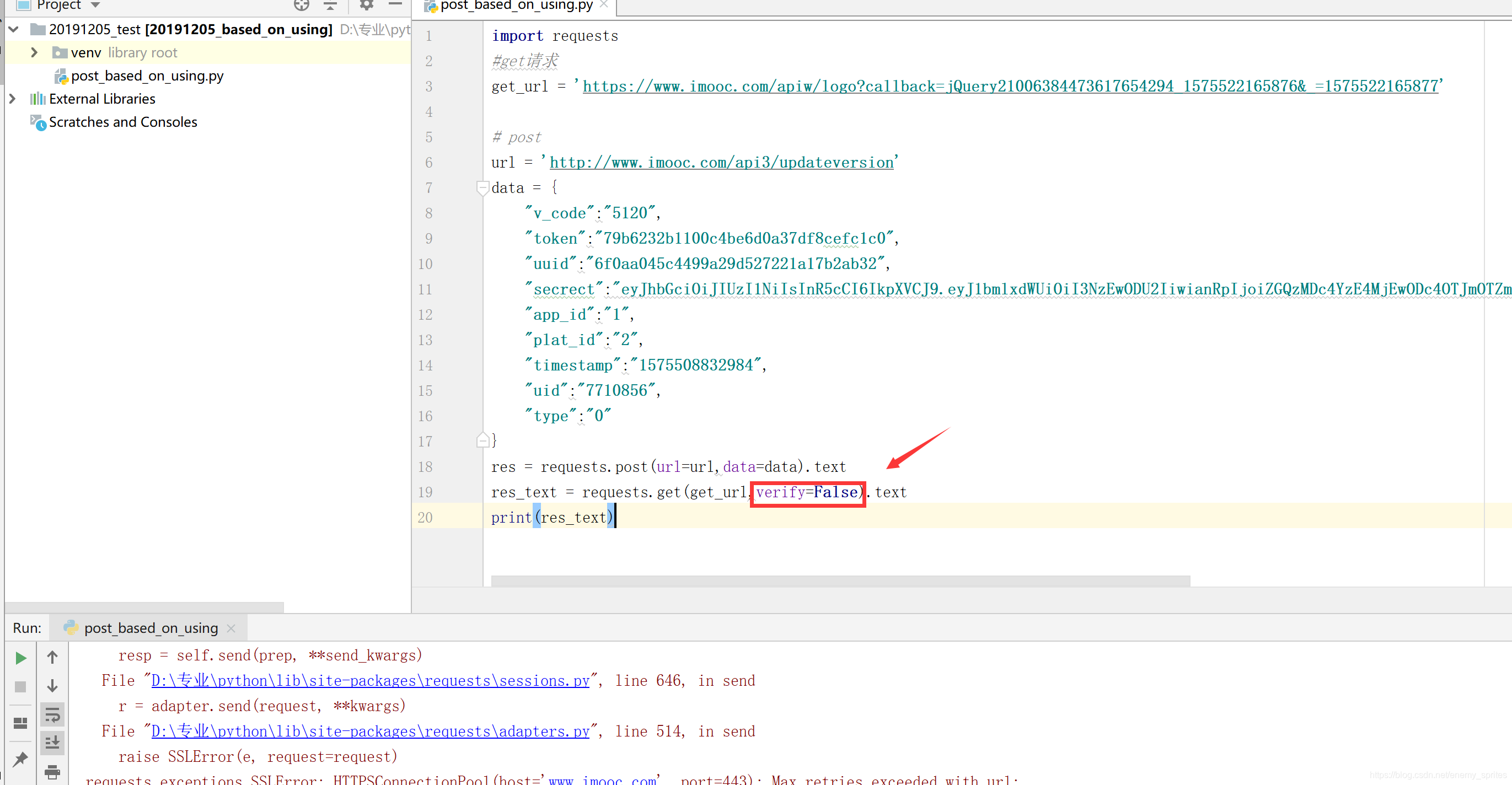Click the Stop process square icon
The image size is (1512, 785).
tap(20, 687)
